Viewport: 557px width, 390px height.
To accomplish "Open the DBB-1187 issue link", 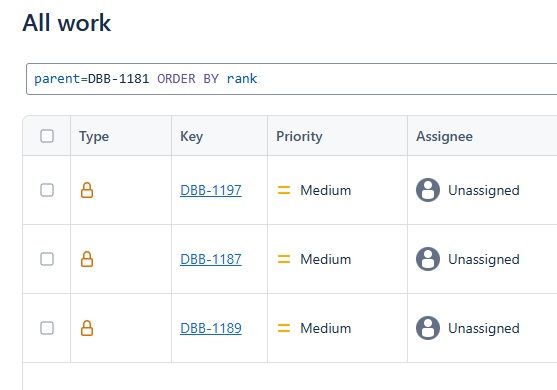I will click(211, 259).
